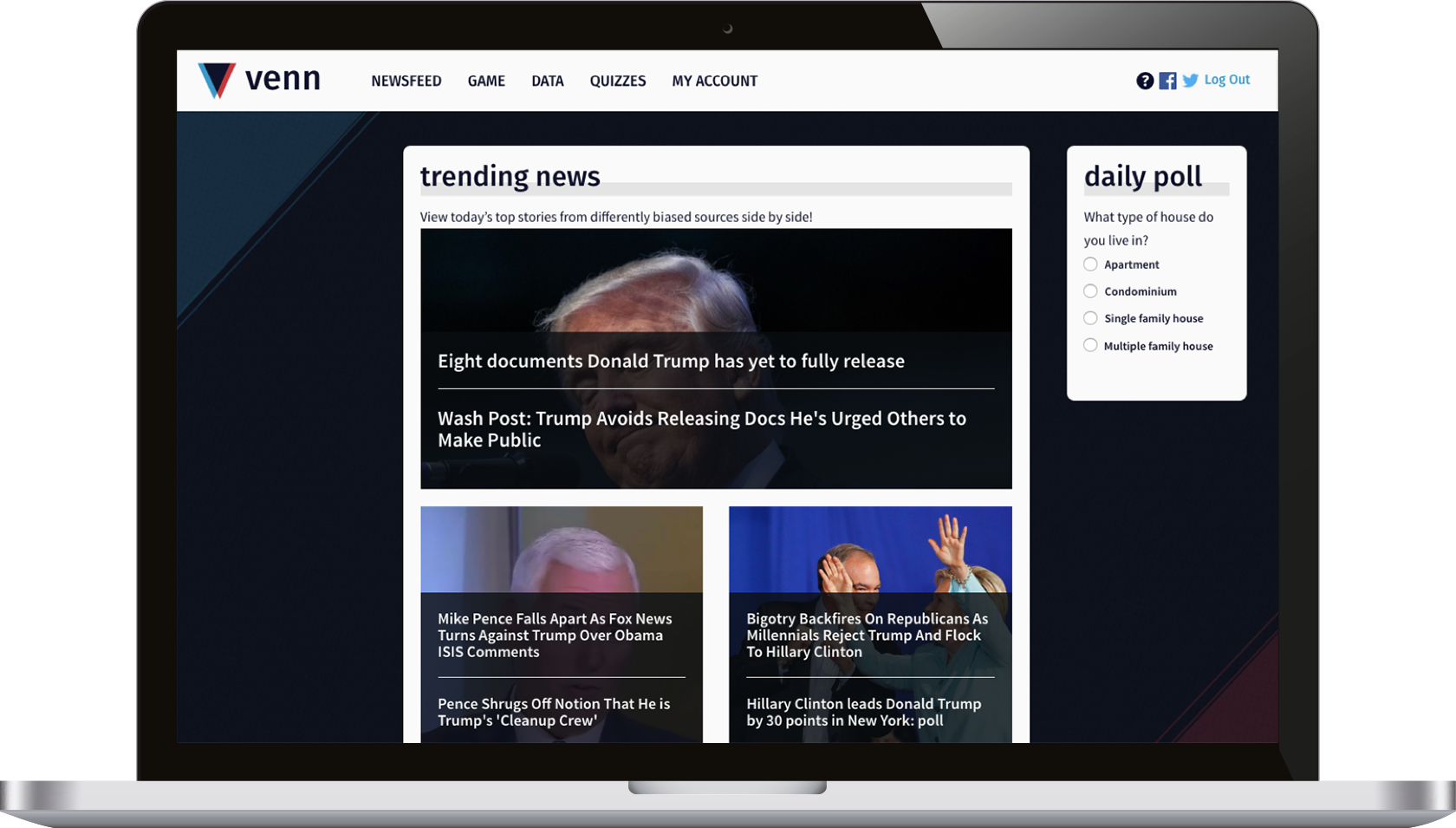Click the 'trending news' heading
Viewport: 1456px width, 828px height.
[510, 176]
